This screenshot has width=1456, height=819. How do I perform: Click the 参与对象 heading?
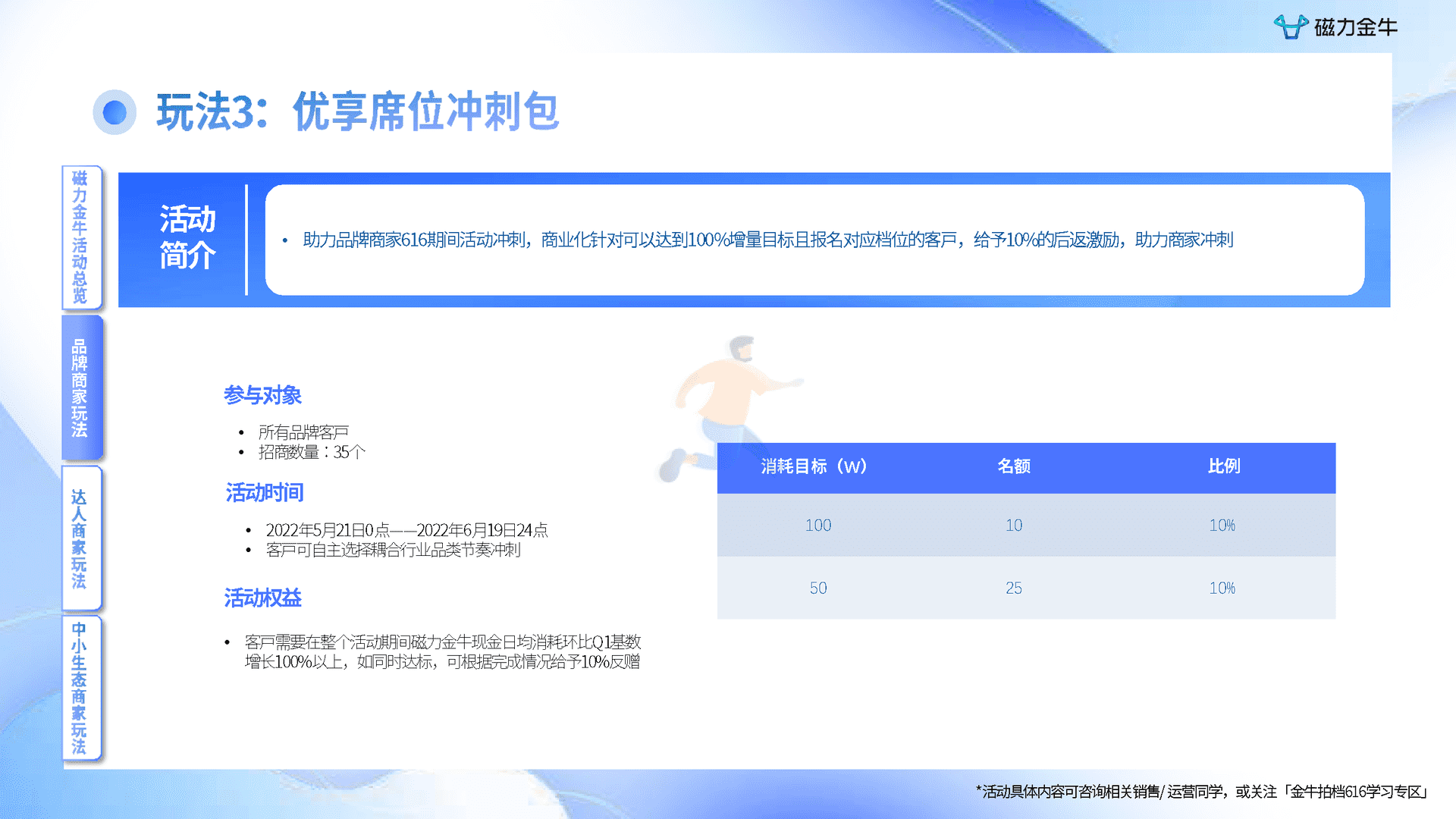point(262,395)
